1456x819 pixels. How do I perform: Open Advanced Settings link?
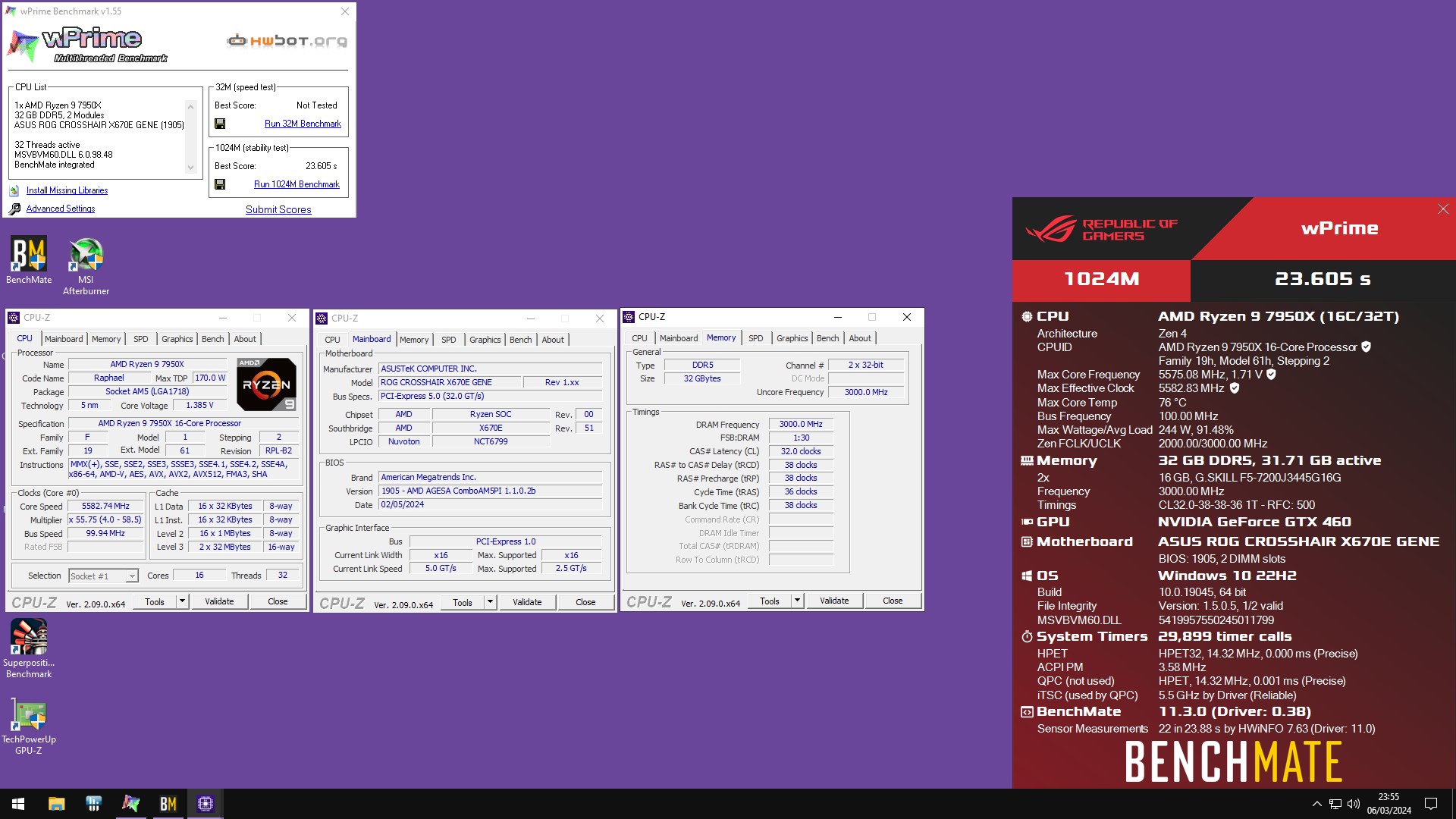(61, 209)
